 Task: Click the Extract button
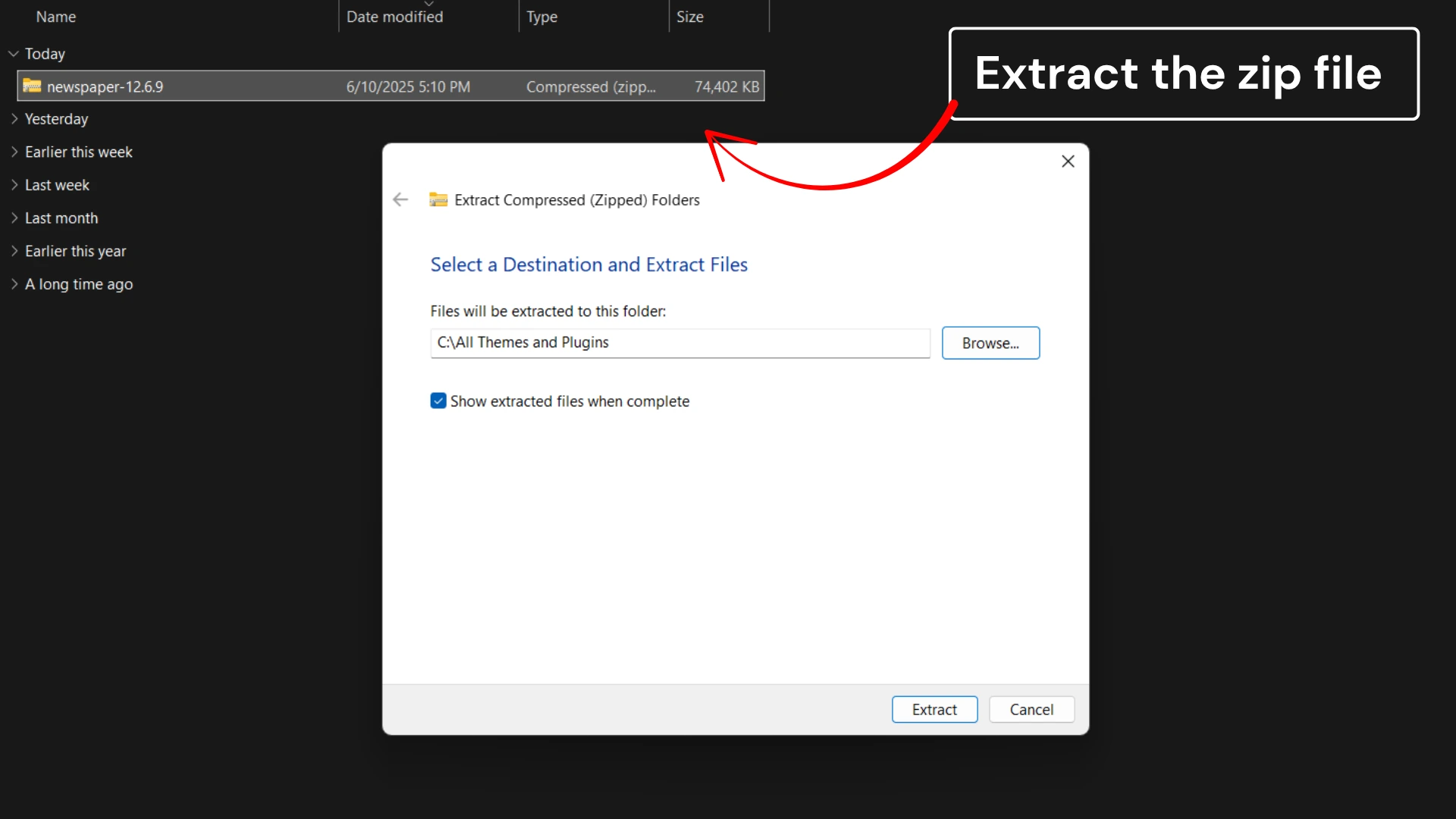(934, 709)
